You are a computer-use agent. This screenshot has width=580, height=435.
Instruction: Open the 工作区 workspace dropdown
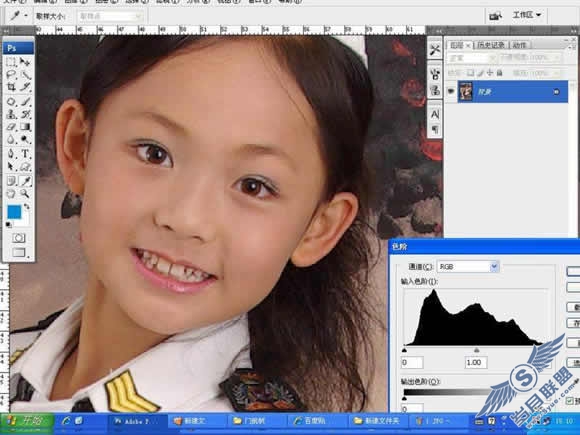527,15
